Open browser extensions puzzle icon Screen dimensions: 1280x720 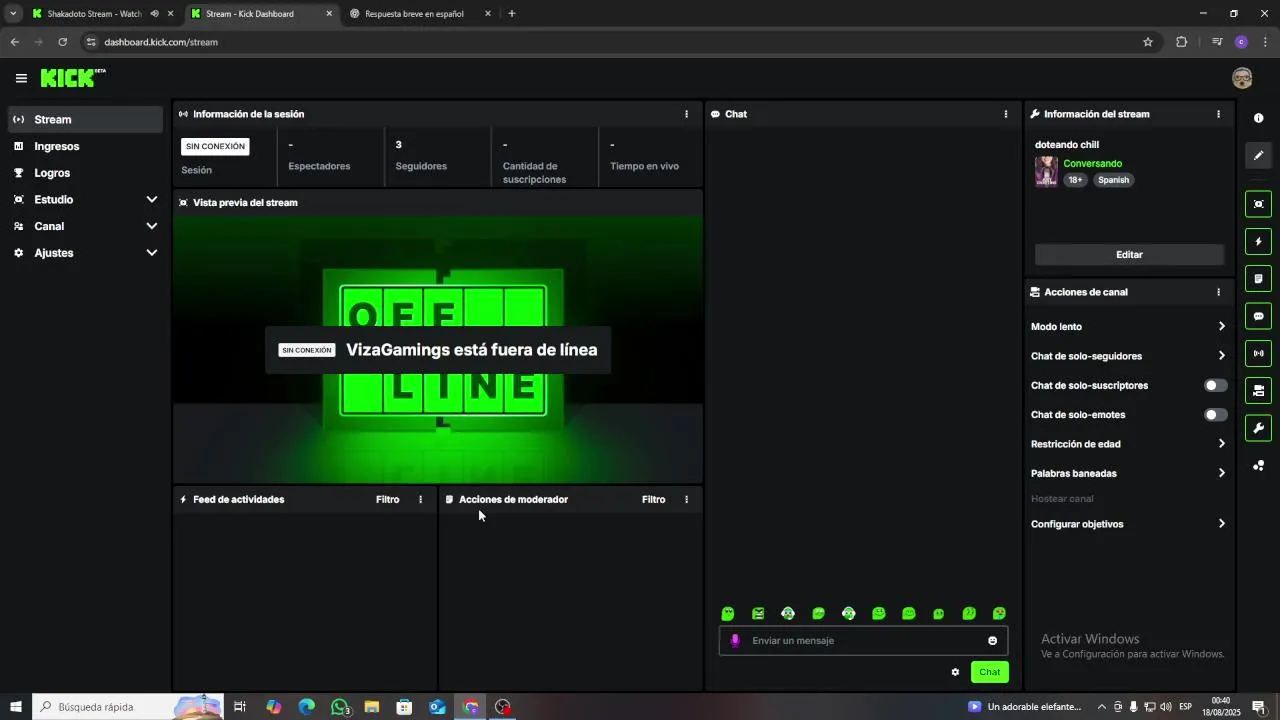click(x=1182, y=42)
